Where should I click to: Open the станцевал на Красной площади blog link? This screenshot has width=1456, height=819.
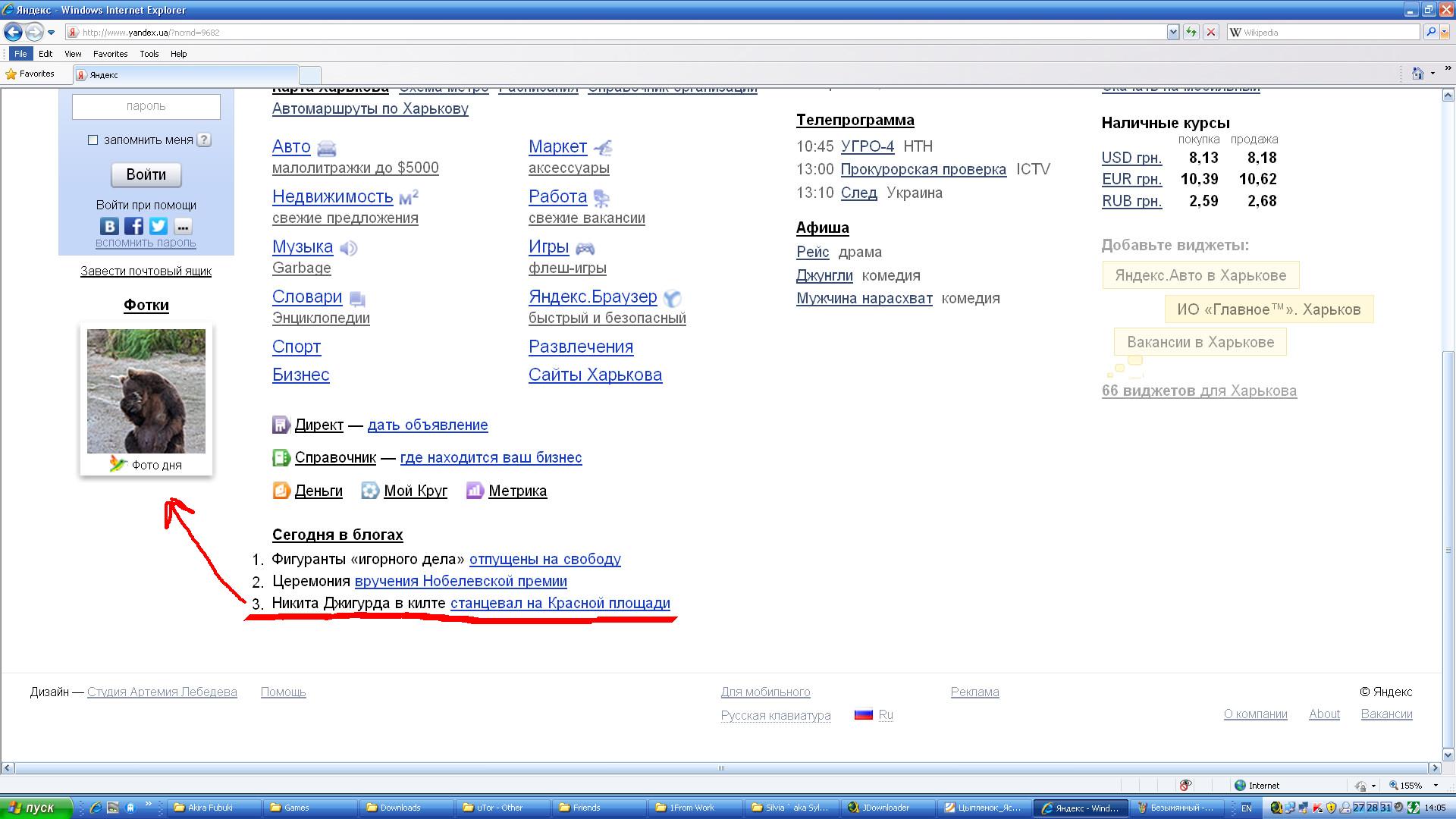pyautogui.click(x=560, y=603)
